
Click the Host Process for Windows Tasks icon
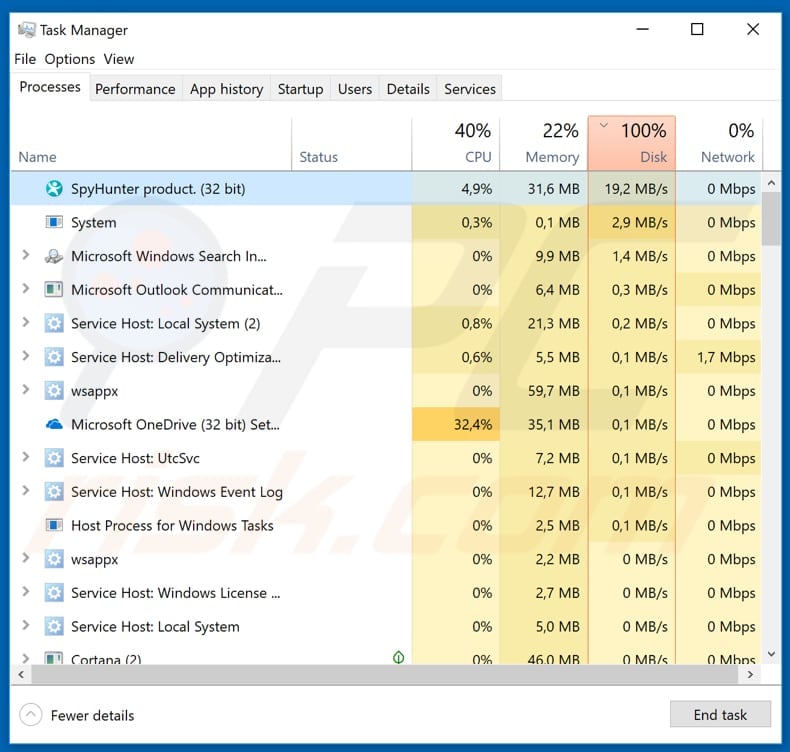(x=54, y=525)
